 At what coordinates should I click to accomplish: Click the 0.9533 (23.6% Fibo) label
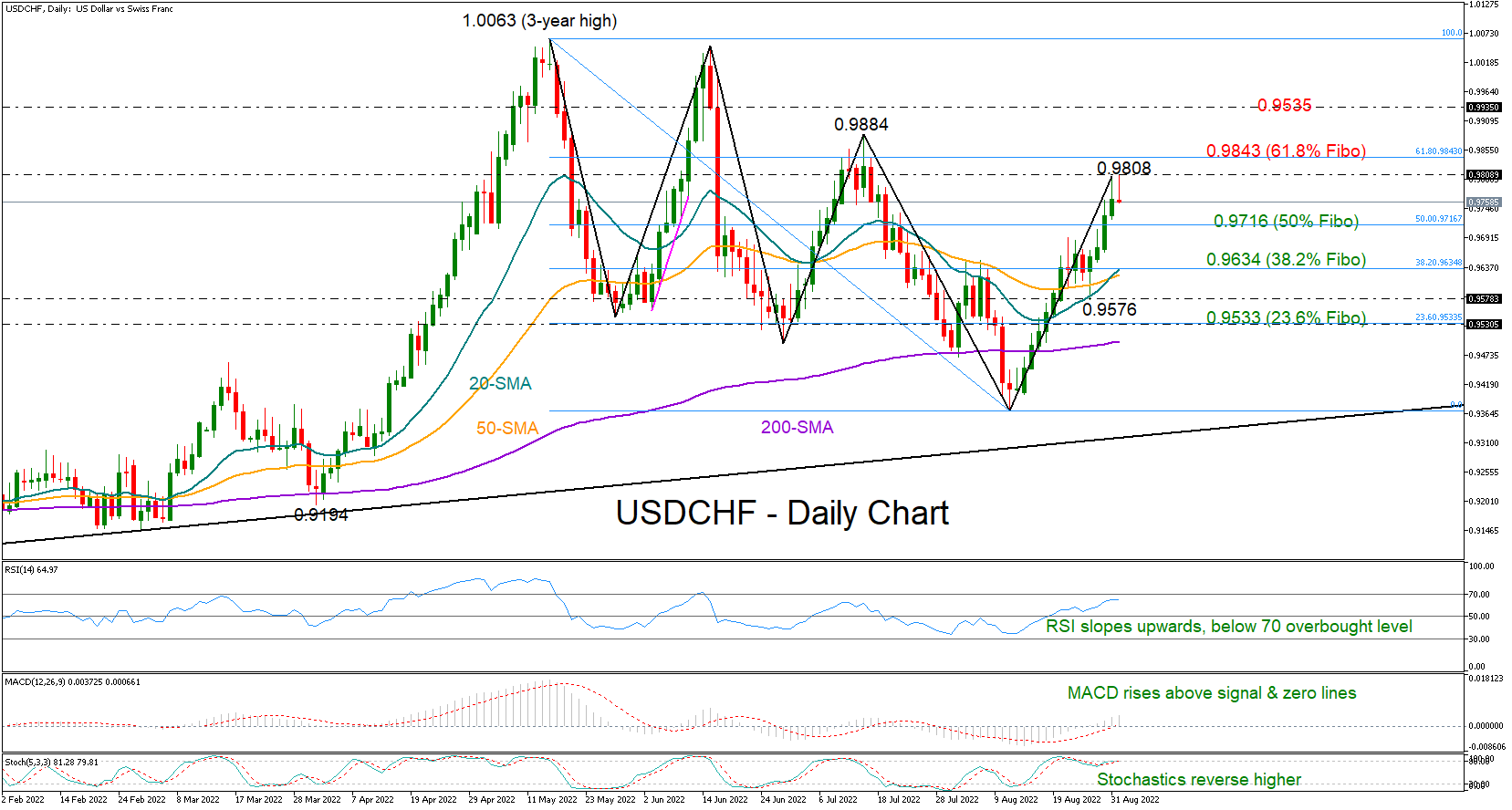point(1286,317)
